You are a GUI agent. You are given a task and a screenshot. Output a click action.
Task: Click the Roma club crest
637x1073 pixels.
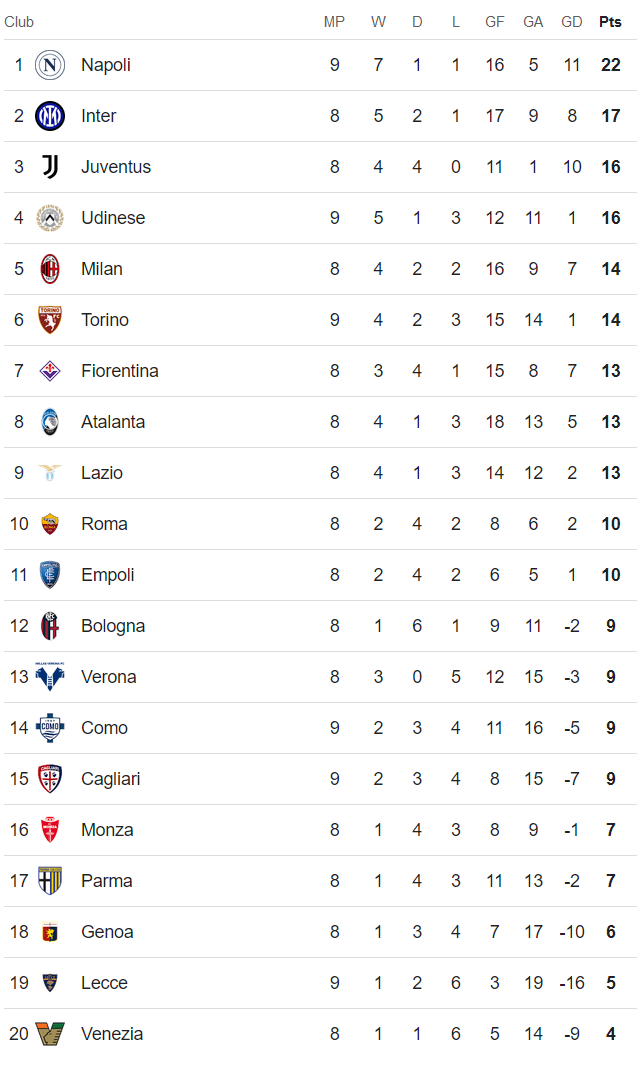coord(50,524)
